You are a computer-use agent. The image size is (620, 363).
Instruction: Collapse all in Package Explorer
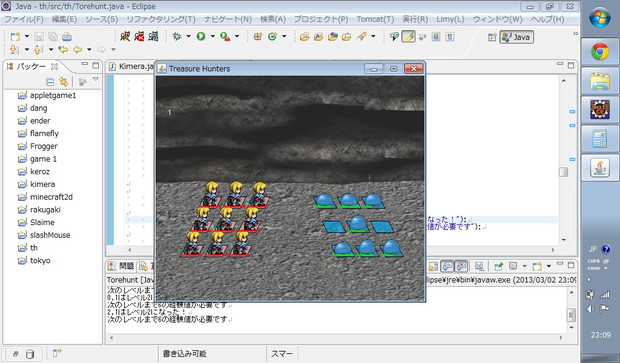(50, 82)
